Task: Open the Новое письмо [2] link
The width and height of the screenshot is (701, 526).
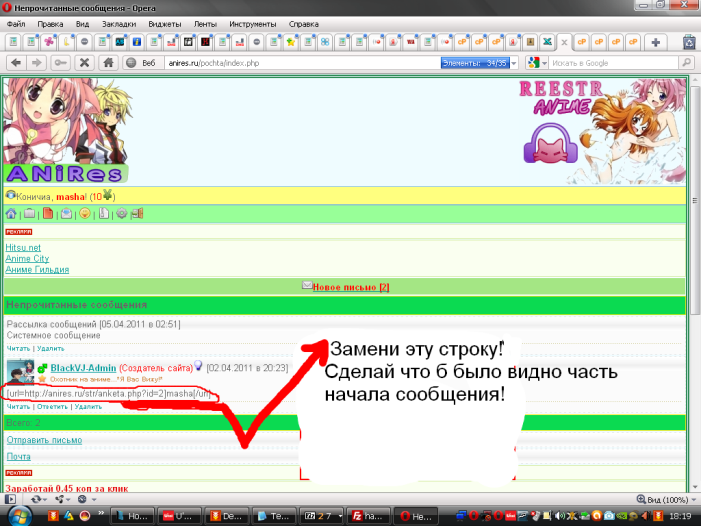Action: pyautogui.click(x=351, y=287)
